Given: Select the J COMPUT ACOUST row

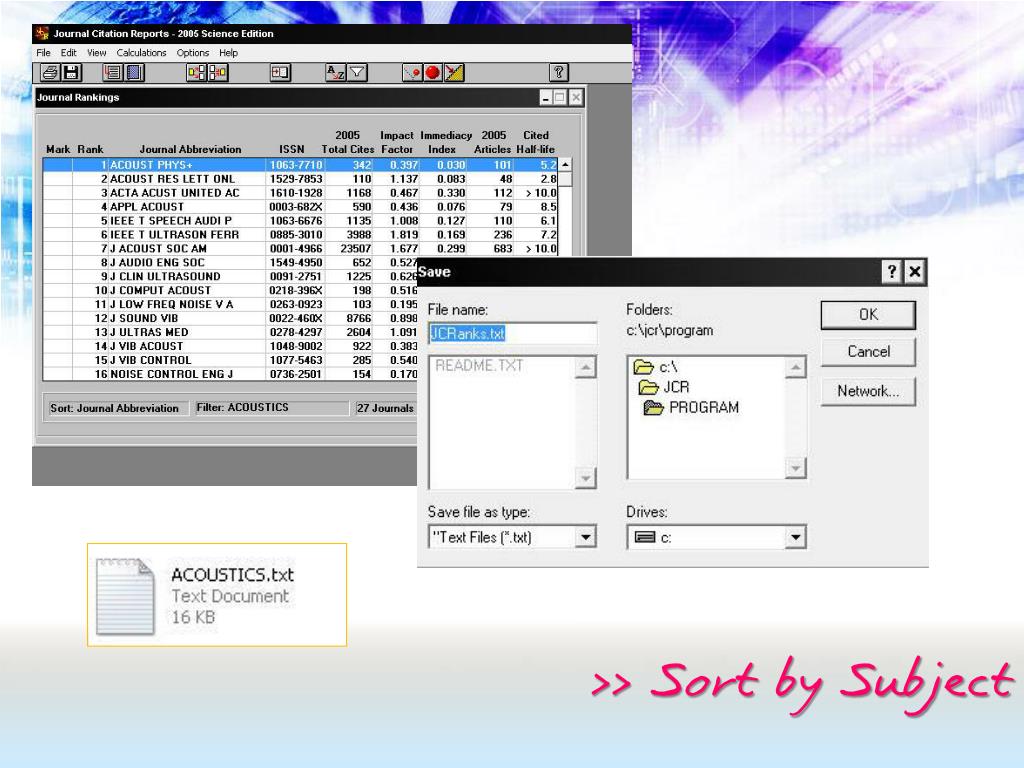Looking at the screenshot, I should point(230,291).
